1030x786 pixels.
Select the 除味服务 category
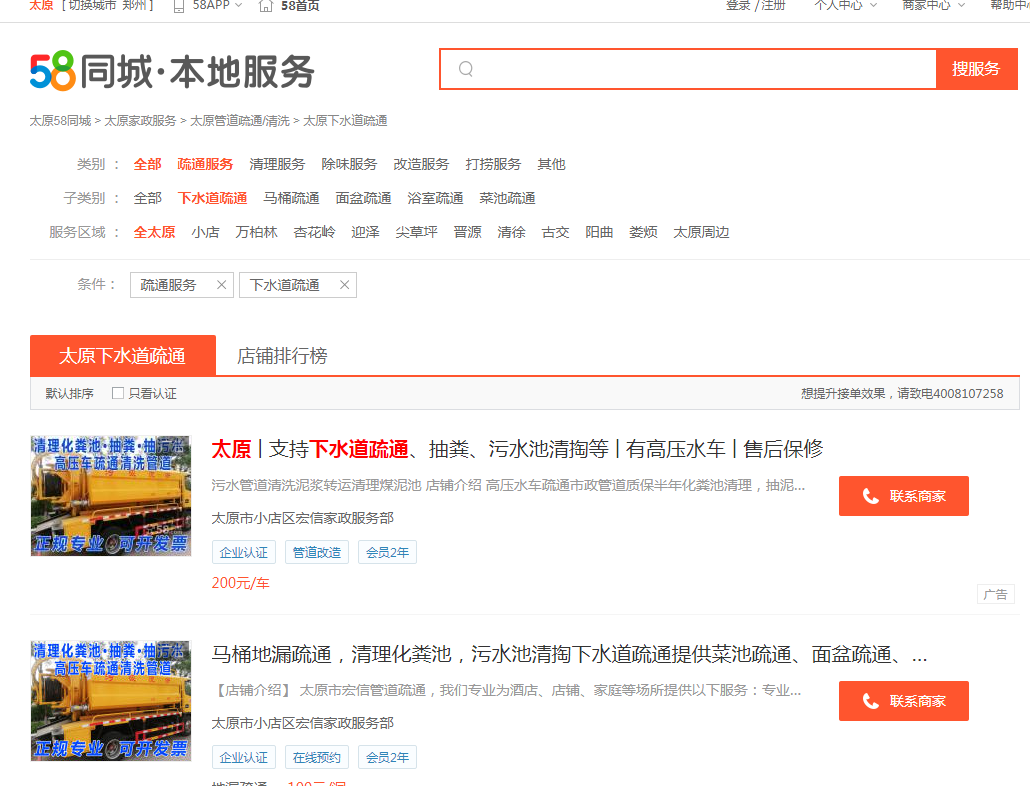point(349,164)
